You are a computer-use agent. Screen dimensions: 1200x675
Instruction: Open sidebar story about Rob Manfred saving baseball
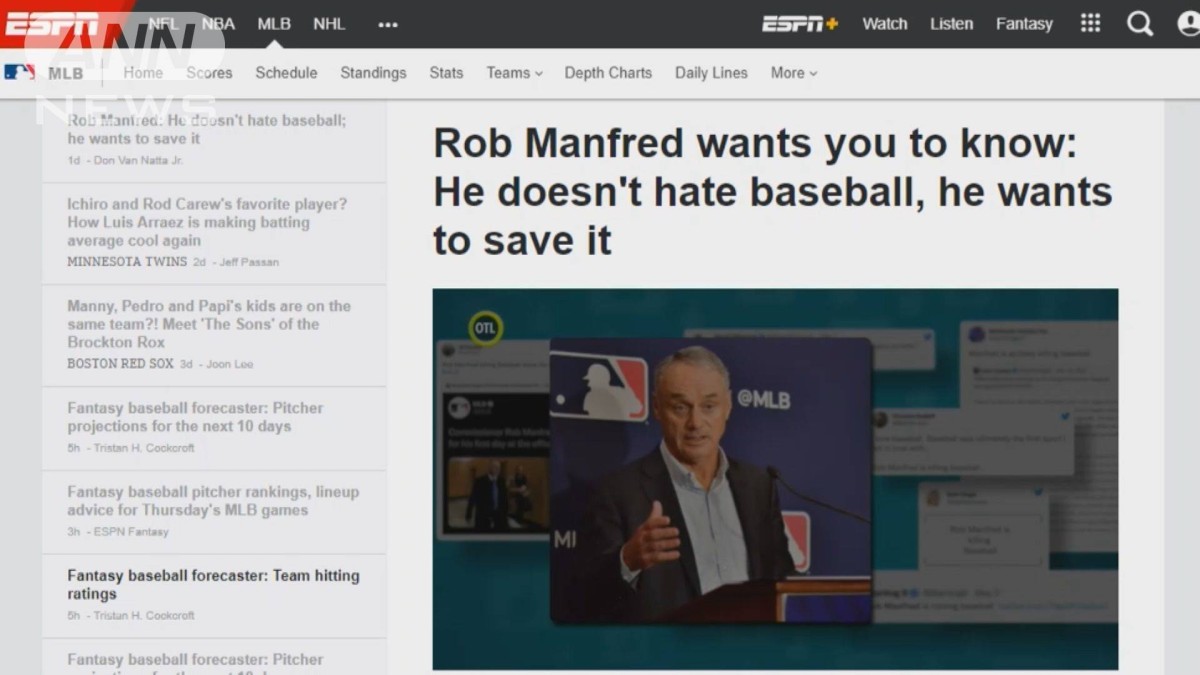[x=207, y=130]
